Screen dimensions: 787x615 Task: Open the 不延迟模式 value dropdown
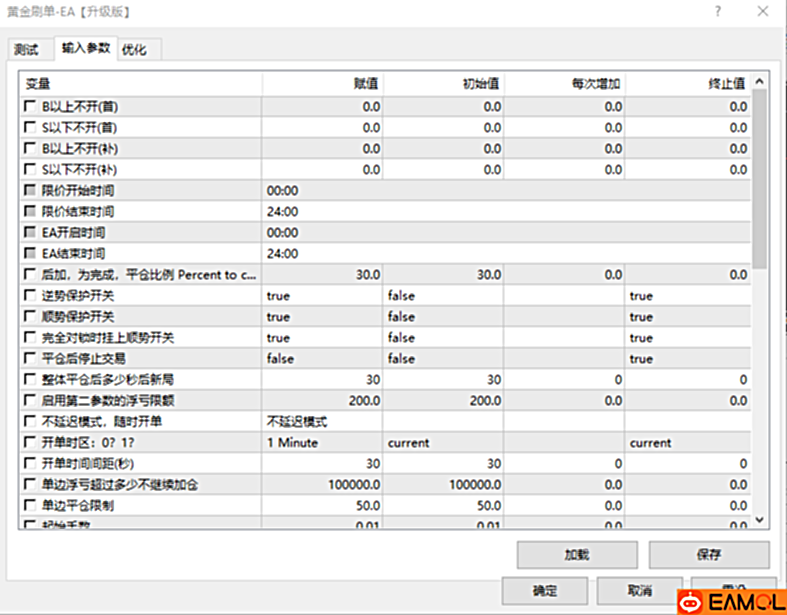pos(322,422)
